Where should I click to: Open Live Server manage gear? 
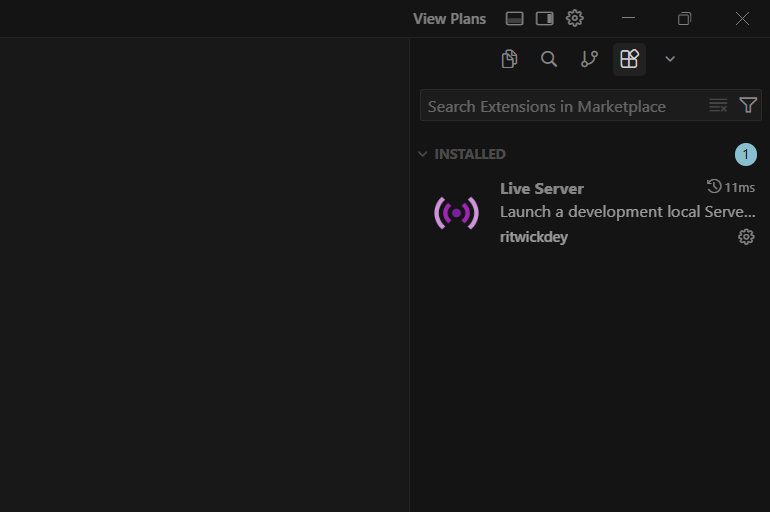point(746,237)
